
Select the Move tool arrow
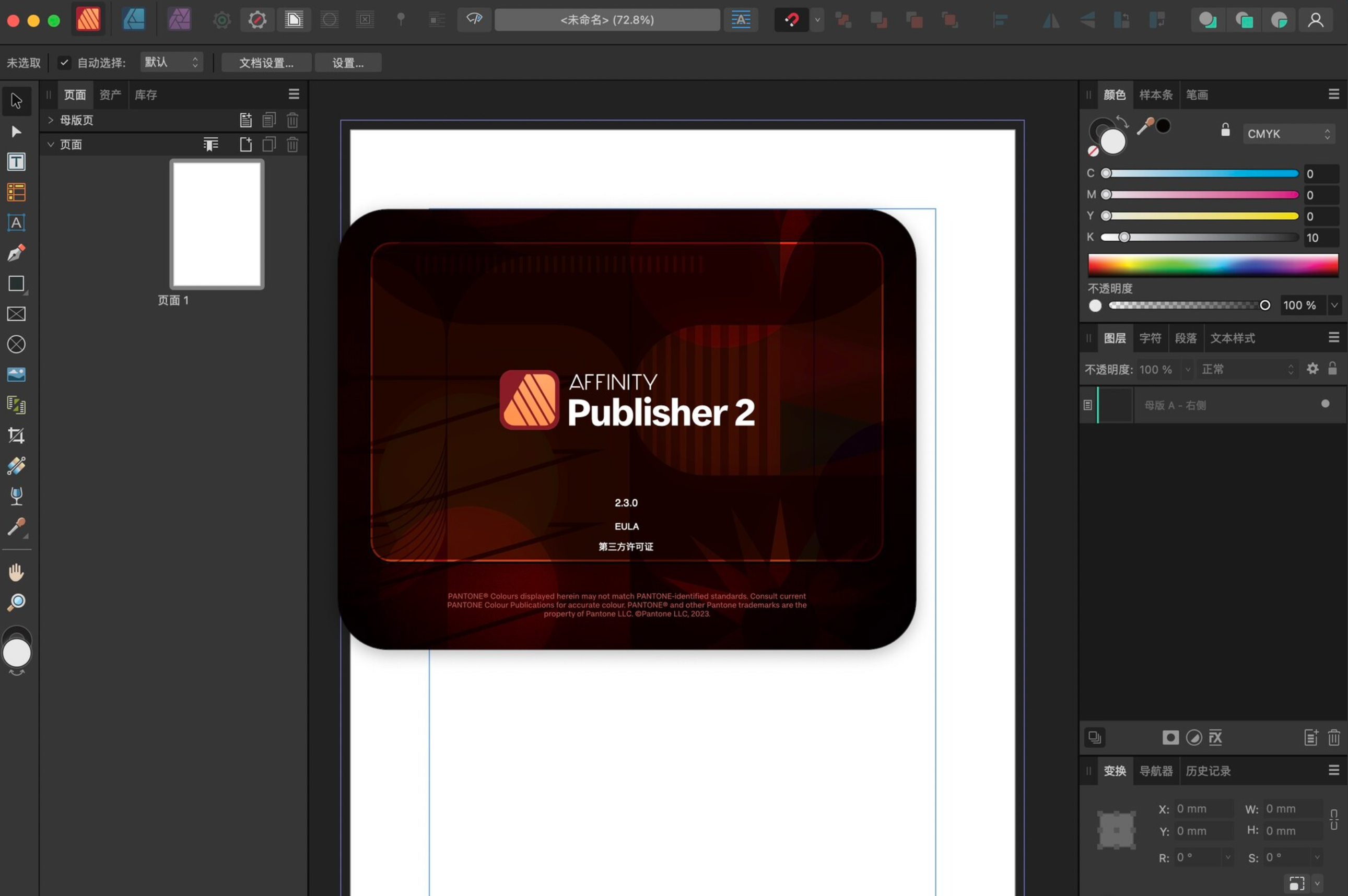16,101
